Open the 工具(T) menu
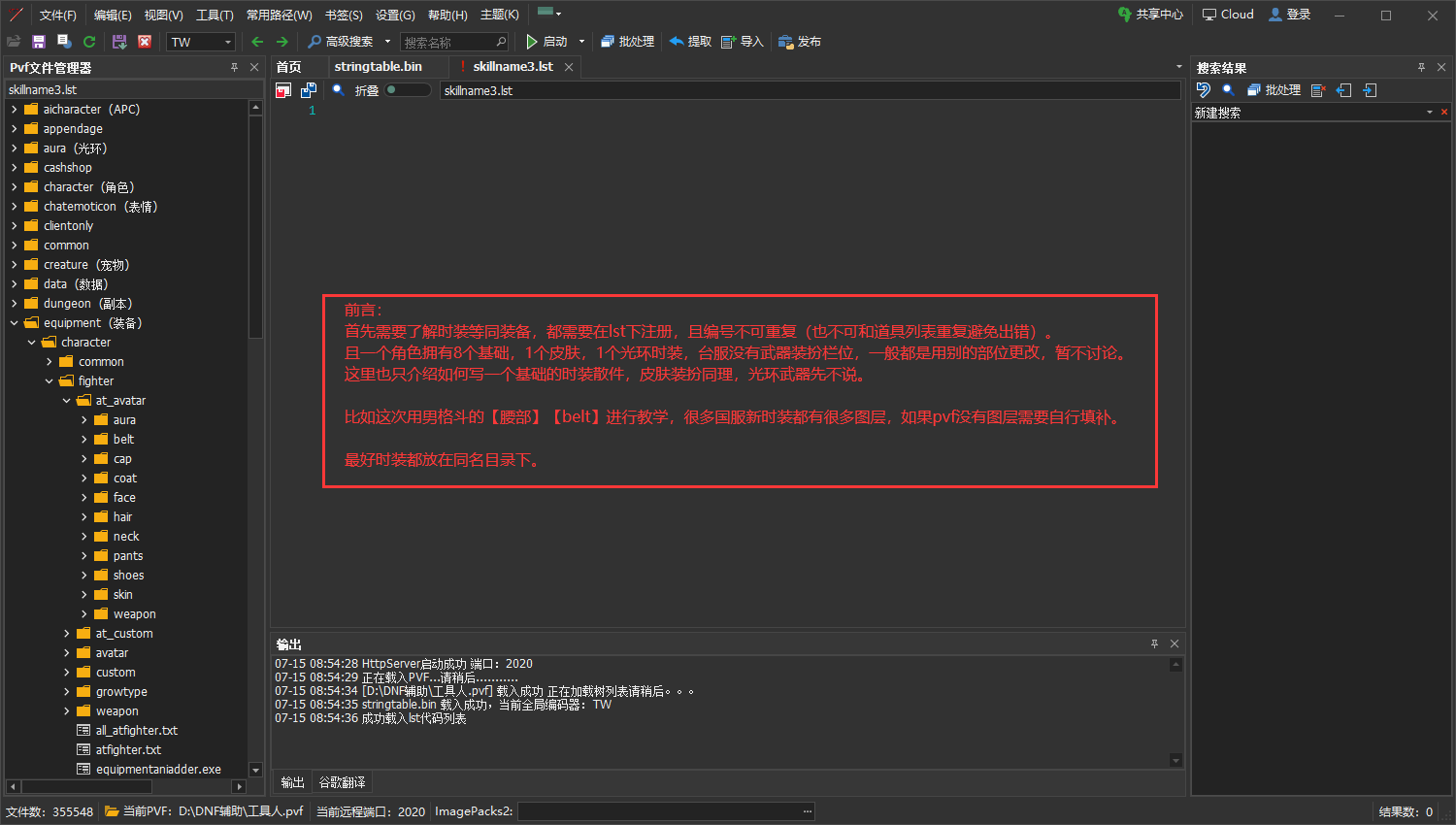This screenshot has height=825, width=1456. click(x=215, y=15)
